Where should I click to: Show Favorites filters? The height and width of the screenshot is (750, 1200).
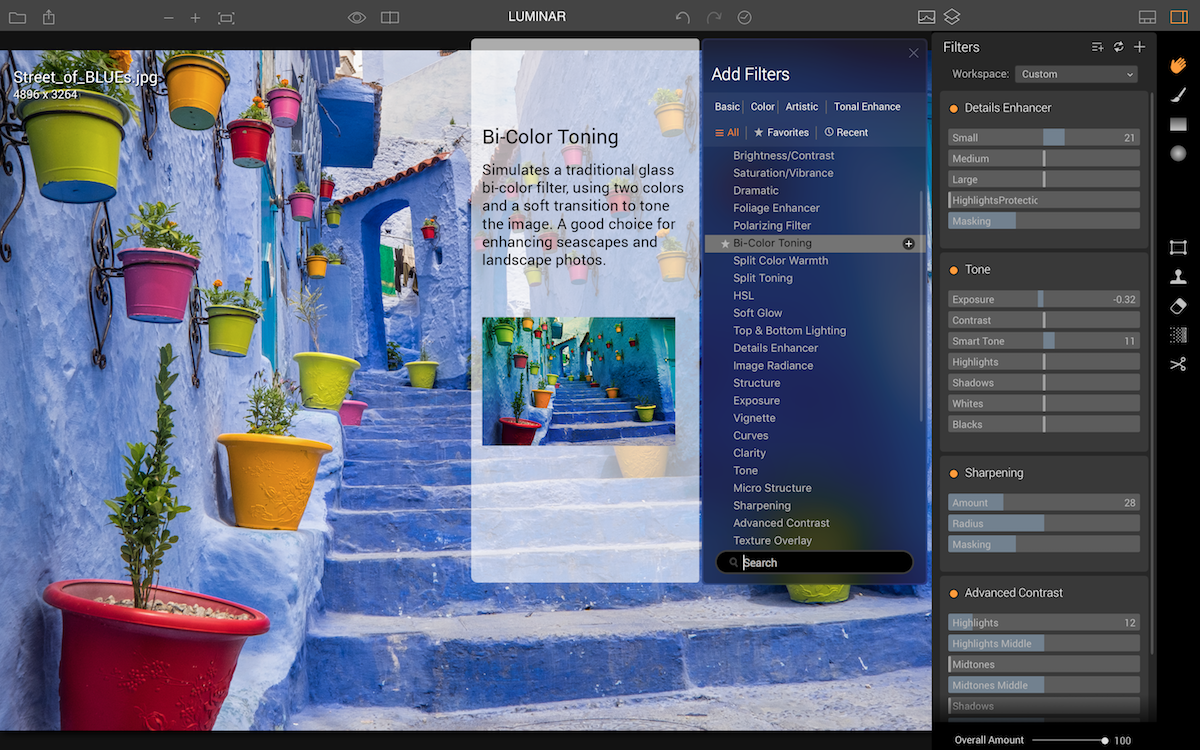781,132
